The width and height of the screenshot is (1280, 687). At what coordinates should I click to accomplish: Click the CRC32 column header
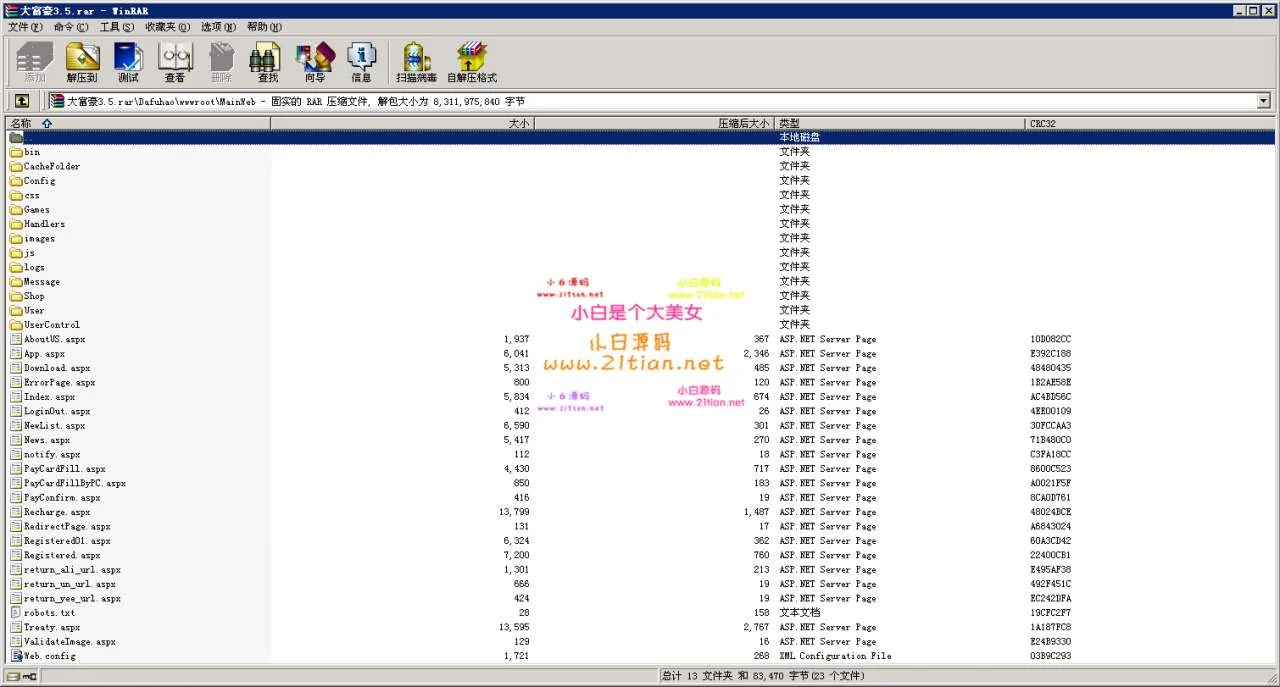coord(1042,123)
